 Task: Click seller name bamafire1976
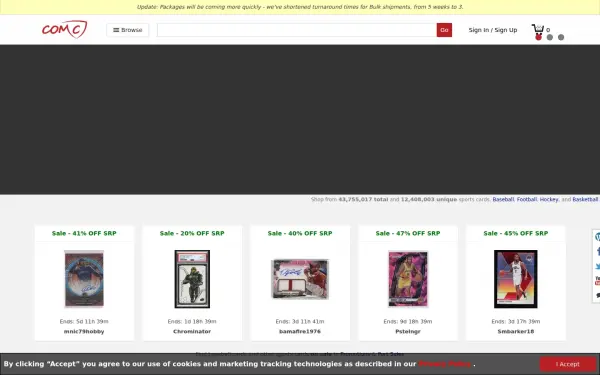click(x=300, y=331)
